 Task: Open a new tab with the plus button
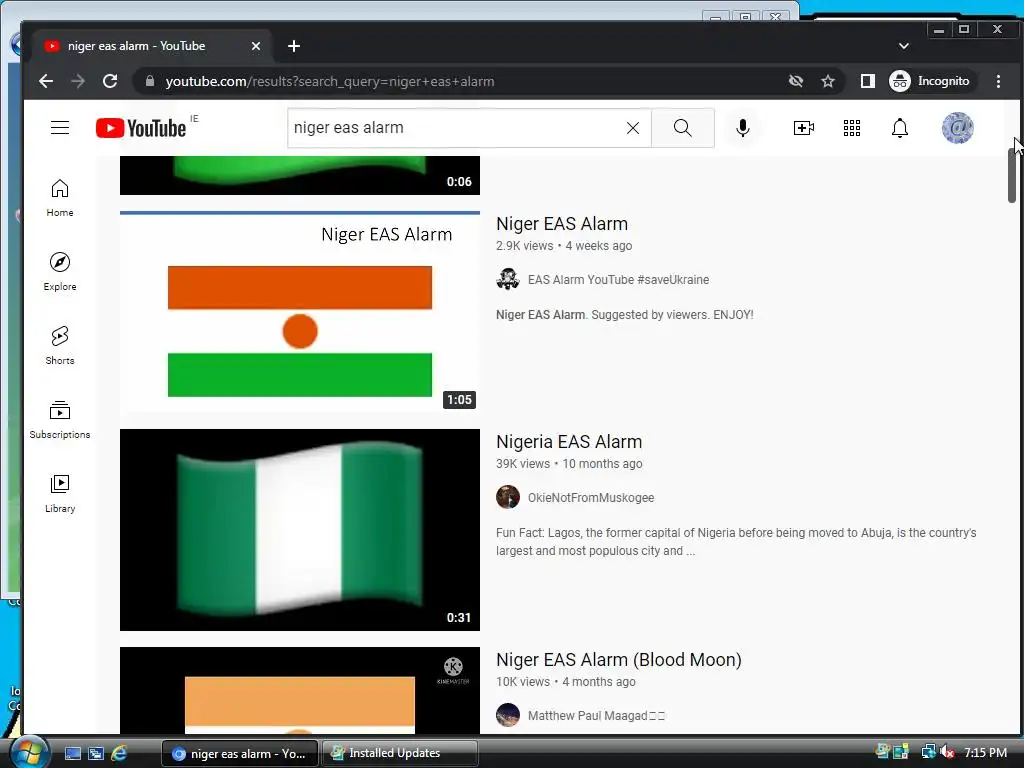(x=294, y=46)
